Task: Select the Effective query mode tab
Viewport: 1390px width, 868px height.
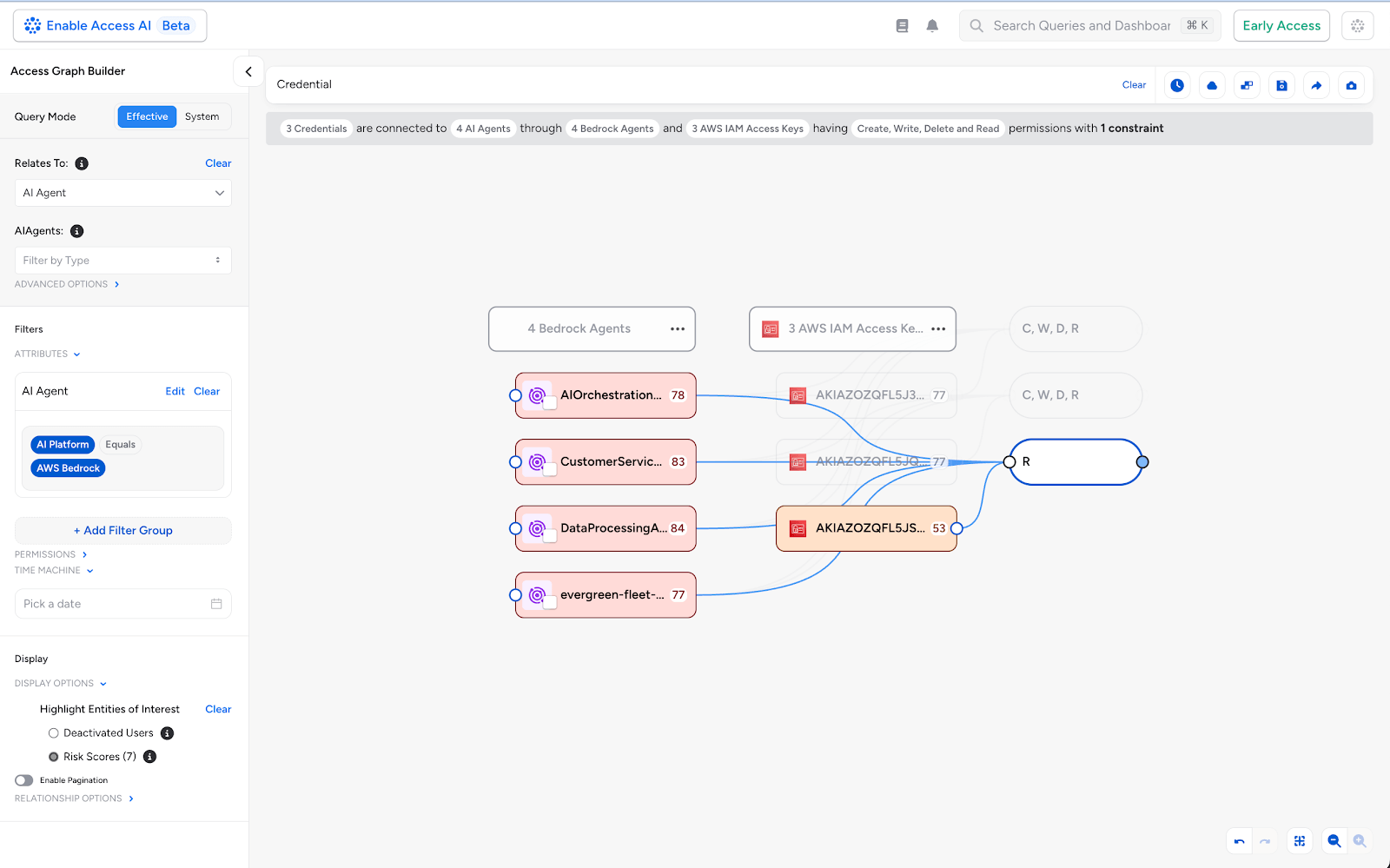Action: coord(147,116)
